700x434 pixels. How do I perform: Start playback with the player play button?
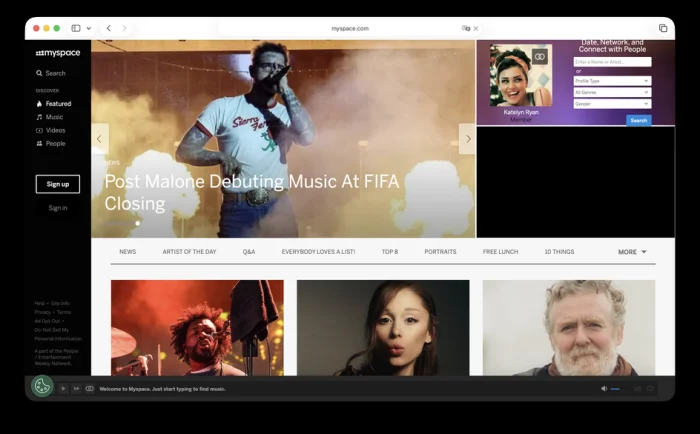click(x=63, y=389)
